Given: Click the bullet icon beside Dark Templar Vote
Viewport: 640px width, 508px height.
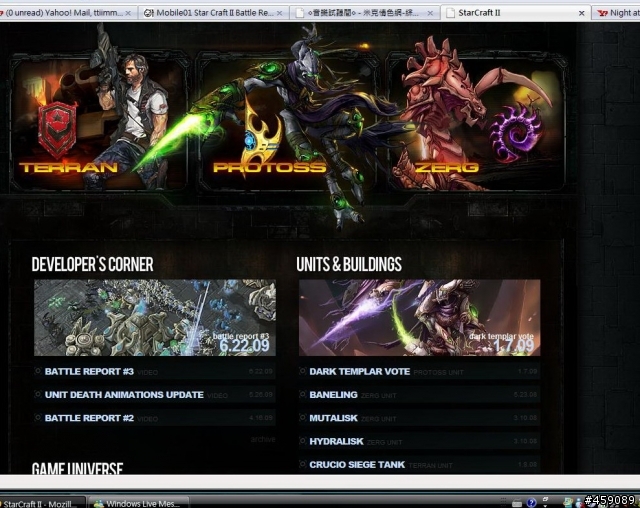Looking at the screenshot, I should click(x=302, y=371).
